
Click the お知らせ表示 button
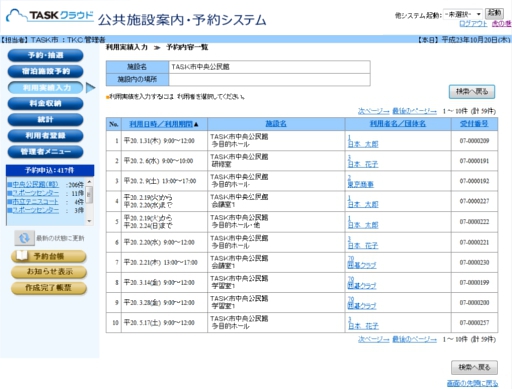49,272
